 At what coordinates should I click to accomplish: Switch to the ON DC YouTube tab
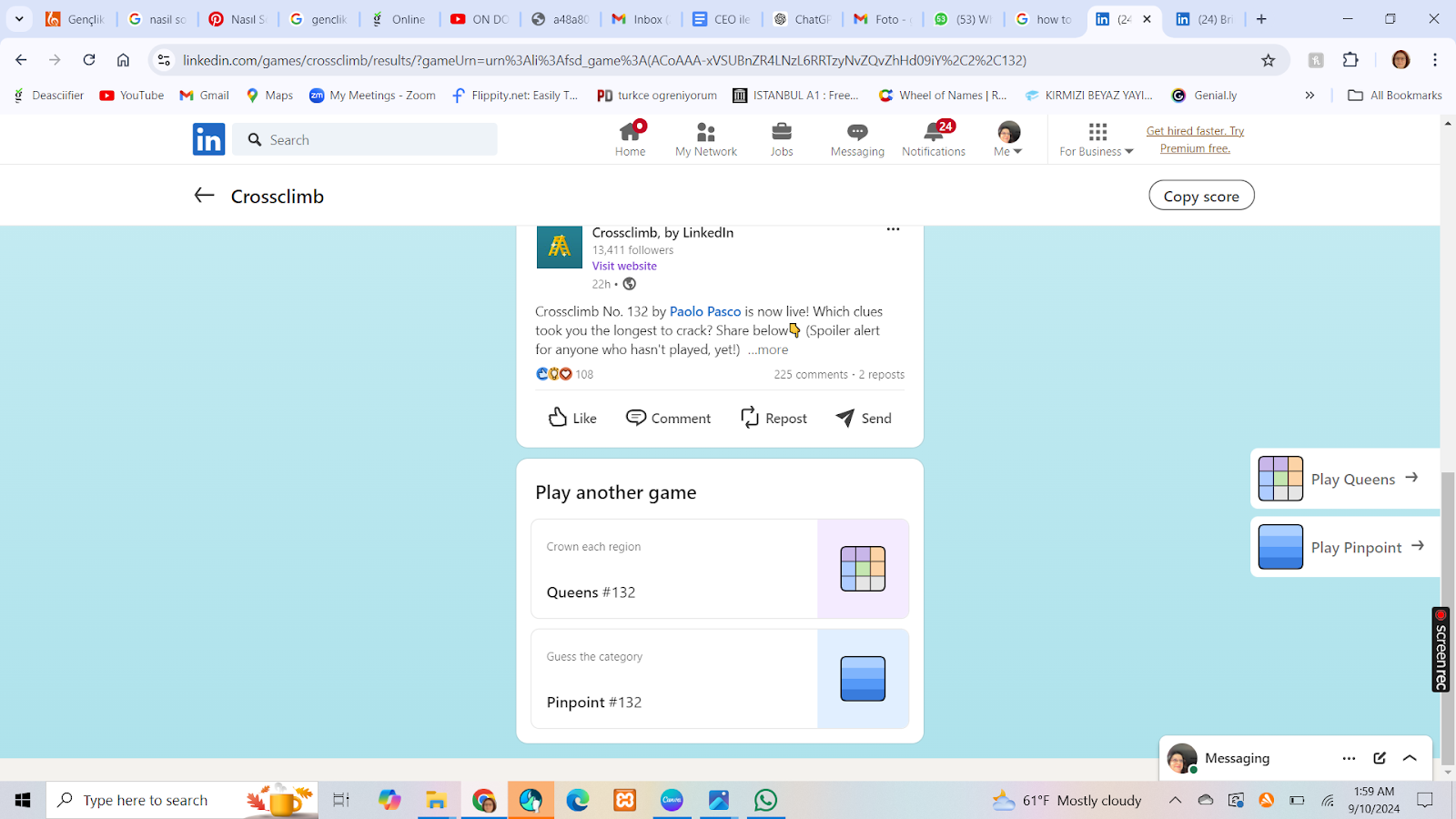click(480, 19)
